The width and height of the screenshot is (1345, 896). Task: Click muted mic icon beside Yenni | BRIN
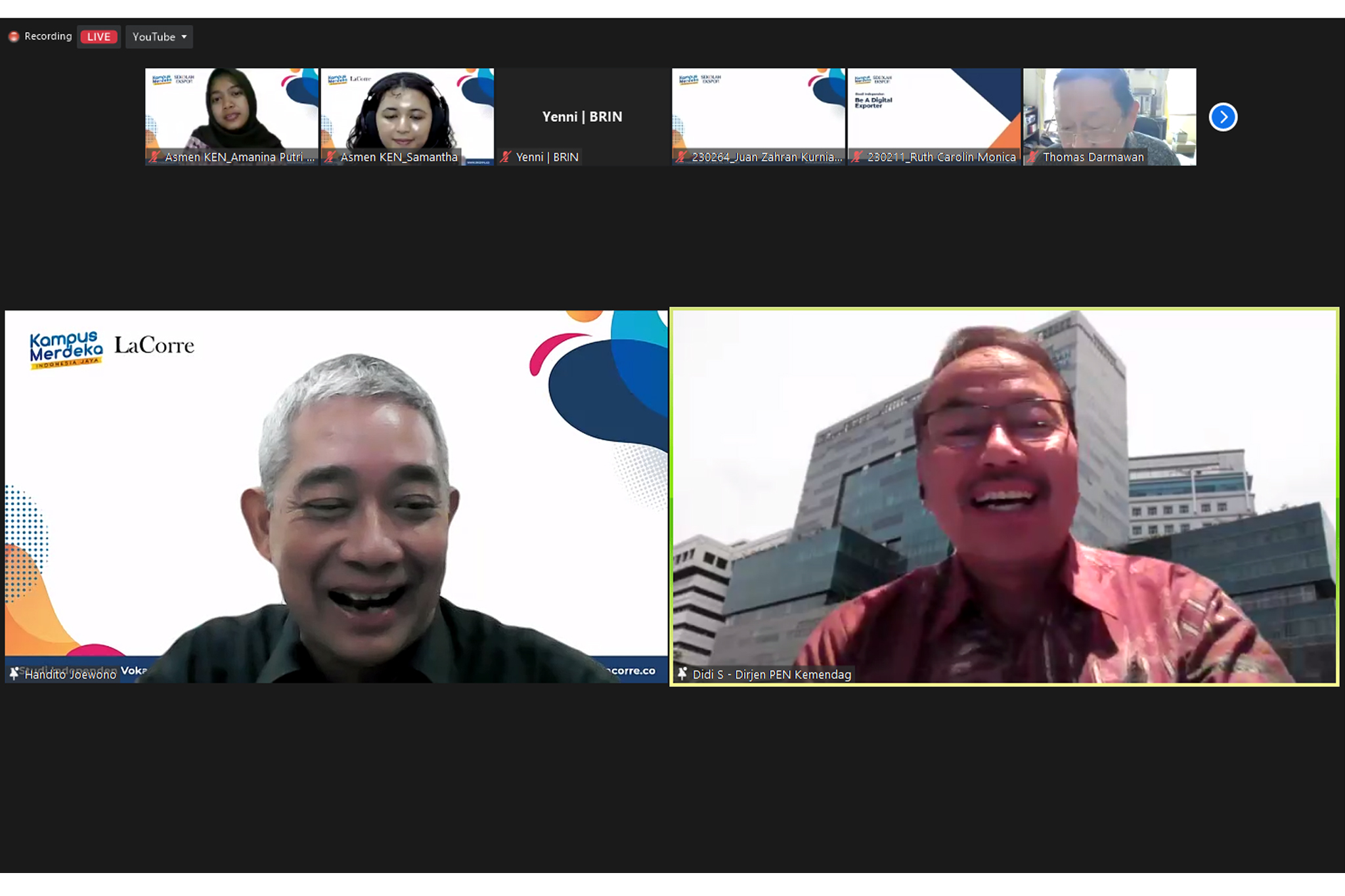click(x=506, y=157)
